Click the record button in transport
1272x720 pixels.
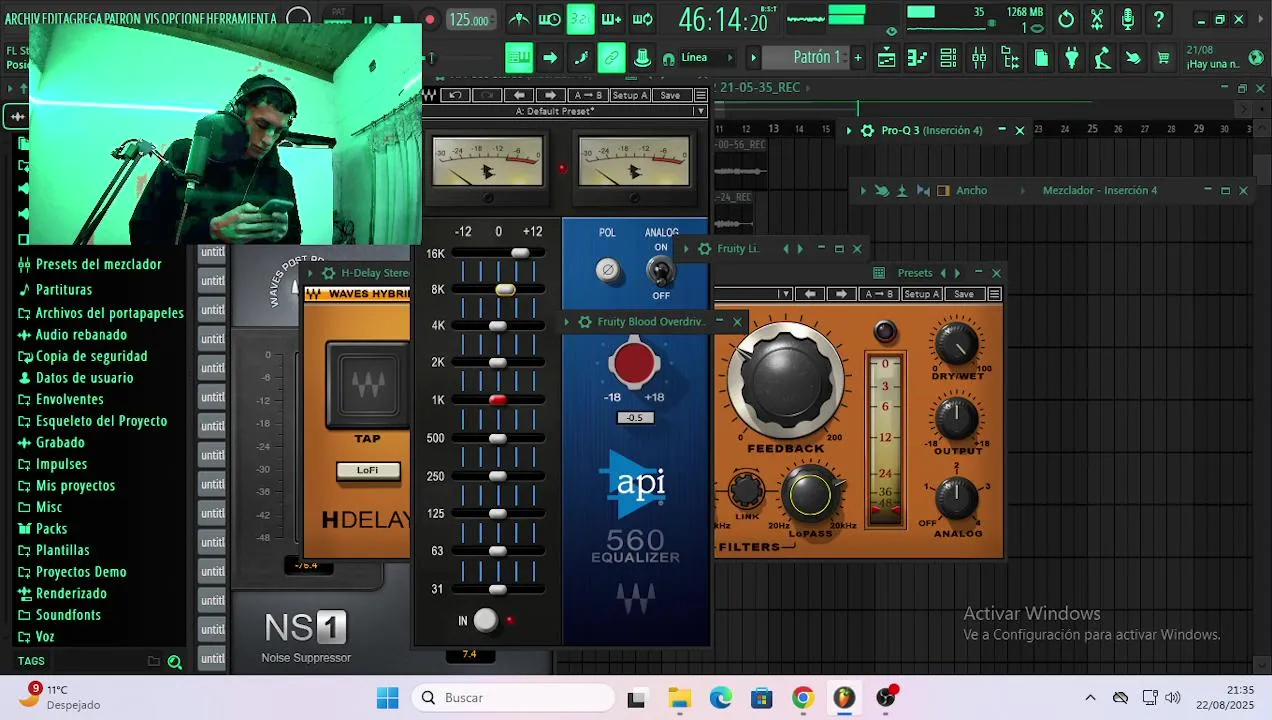[x=430, y=19]
